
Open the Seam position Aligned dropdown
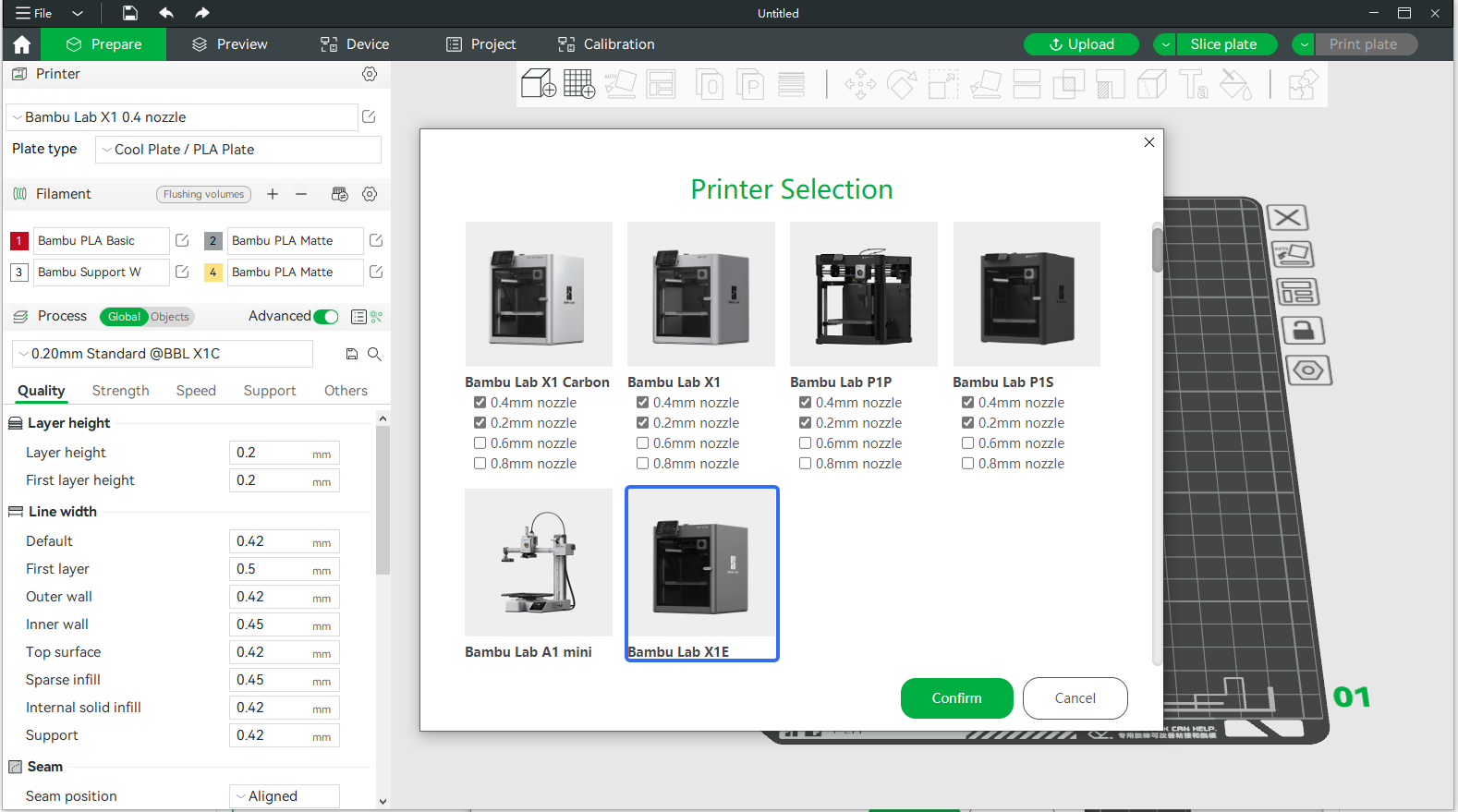tap(285, 796)
